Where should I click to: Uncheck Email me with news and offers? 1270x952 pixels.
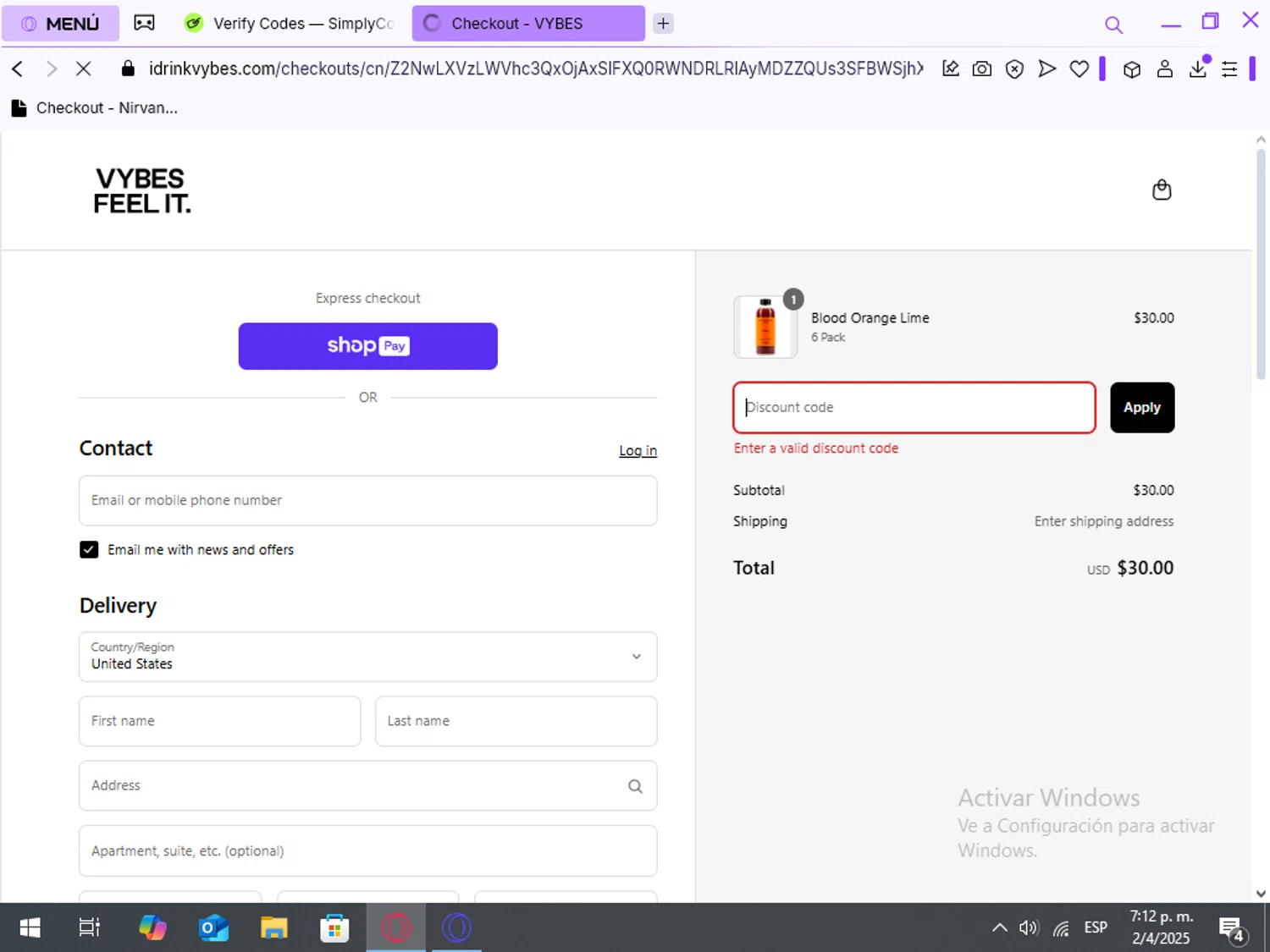[89, 549]
